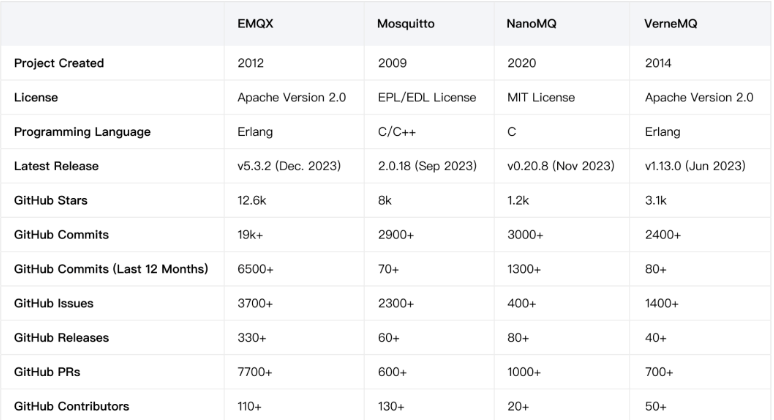Select the GitHub Stars row label
Viewport: 774px width, 420px height.
[51, 200]
